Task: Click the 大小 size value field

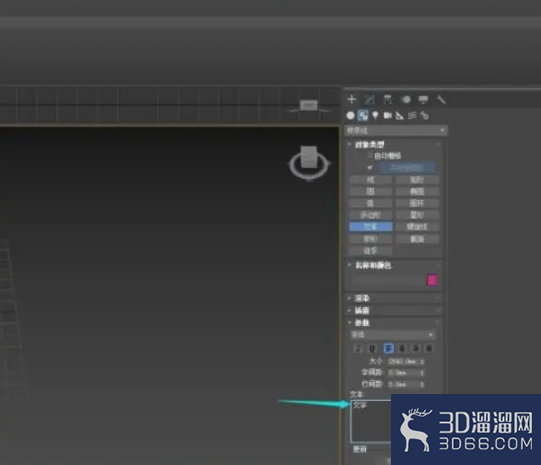Action: (403, 361)
